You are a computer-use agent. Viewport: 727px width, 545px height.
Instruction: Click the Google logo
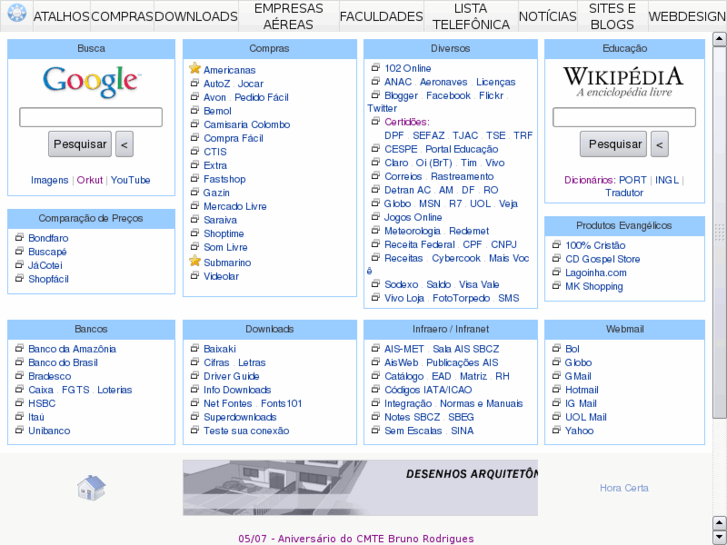coord(91,82)
